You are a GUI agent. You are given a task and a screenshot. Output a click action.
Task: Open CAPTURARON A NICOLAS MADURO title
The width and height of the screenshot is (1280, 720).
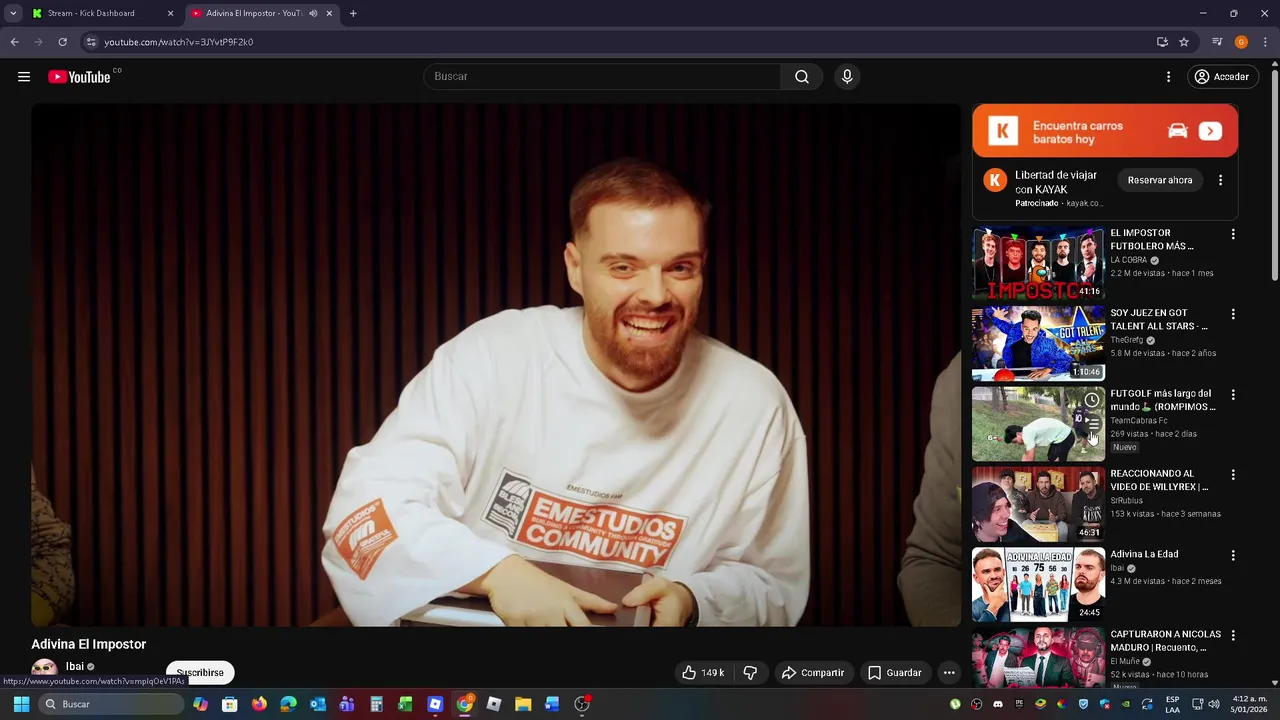coord(1165,641)
